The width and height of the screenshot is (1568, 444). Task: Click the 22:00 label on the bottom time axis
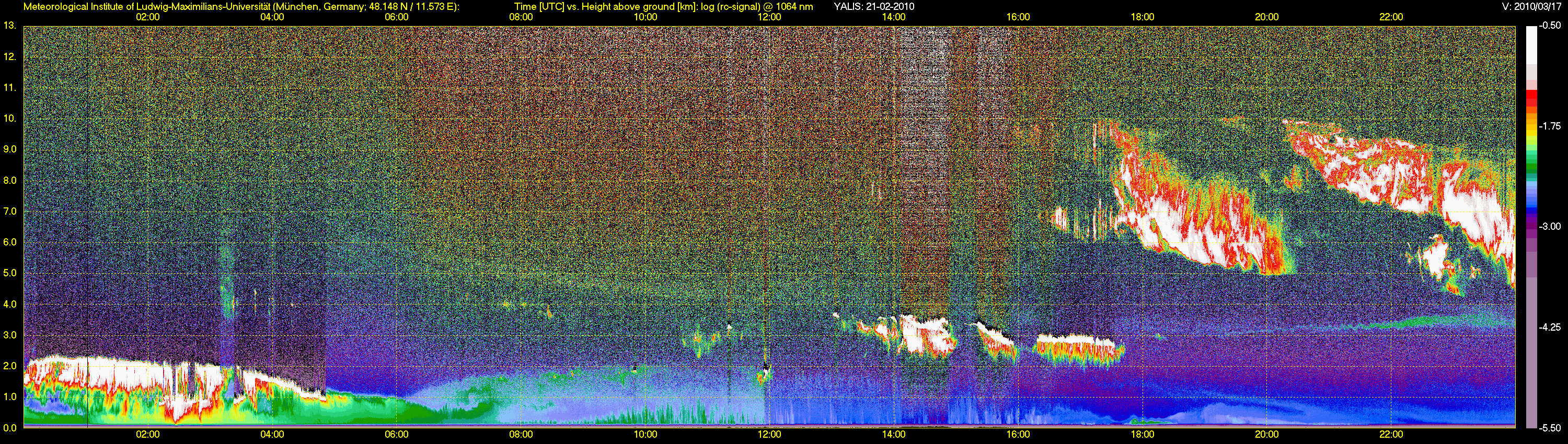click(x=1391, y=434)
